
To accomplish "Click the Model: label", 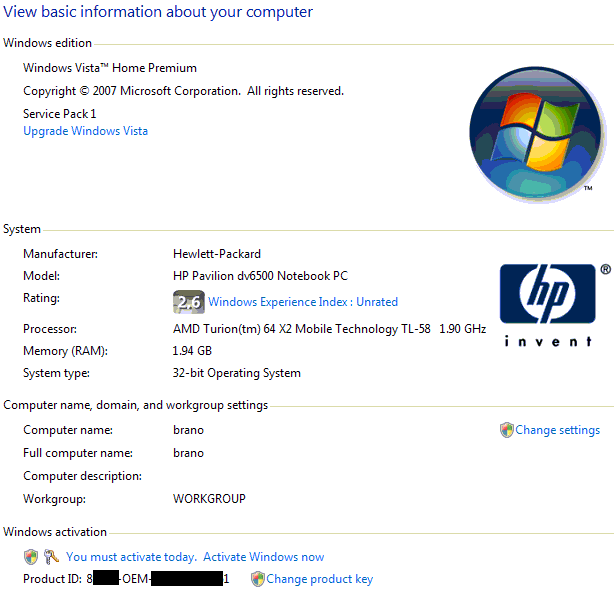I will 42,276.
